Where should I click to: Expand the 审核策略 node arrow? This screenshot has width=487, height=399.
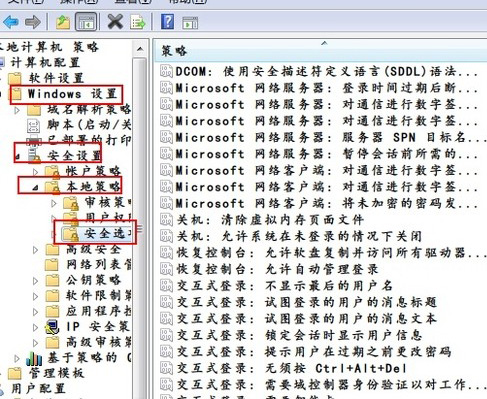(x=54, y=203)
